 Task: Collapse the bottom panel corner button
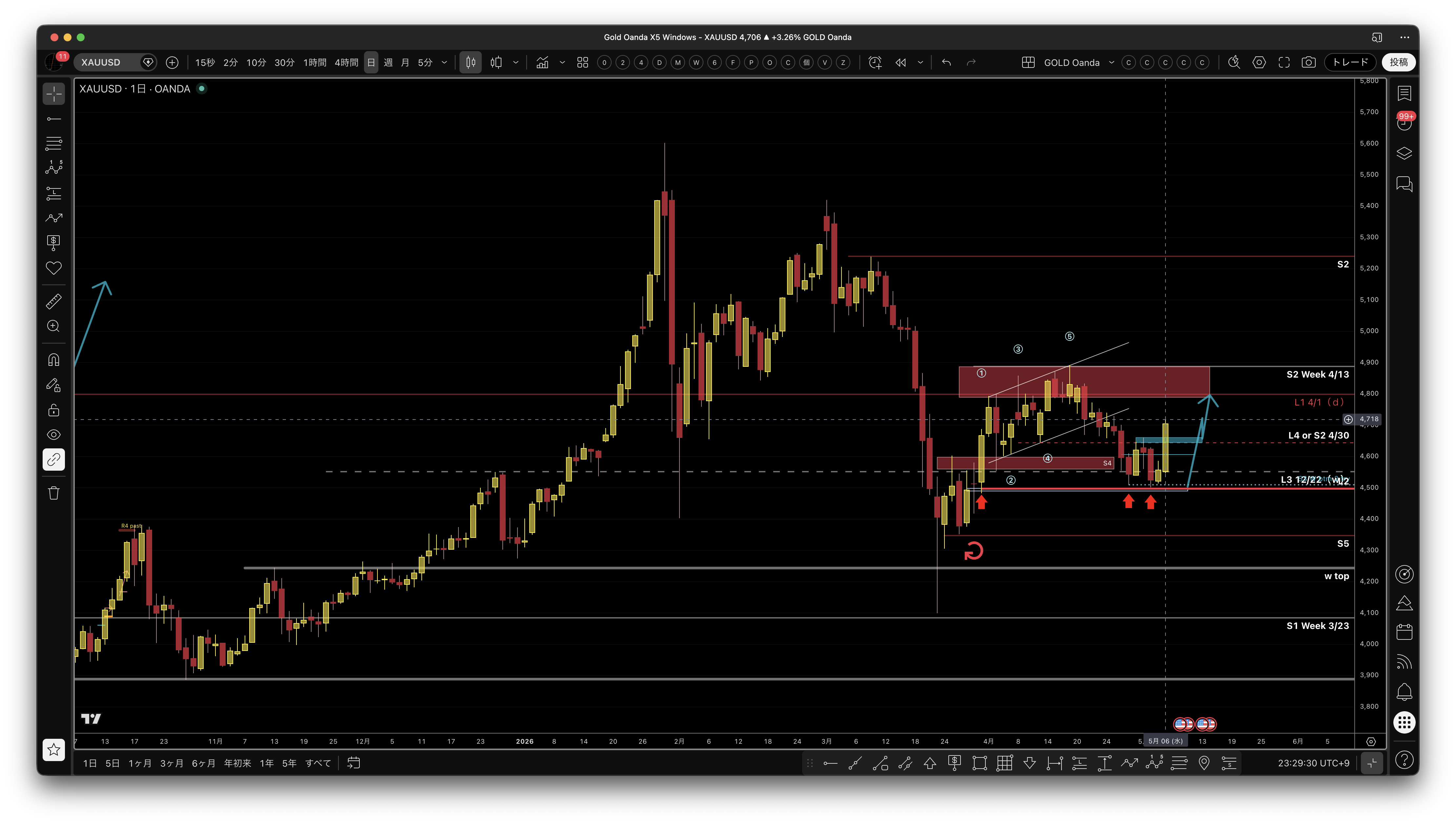tap(1372, 763)
